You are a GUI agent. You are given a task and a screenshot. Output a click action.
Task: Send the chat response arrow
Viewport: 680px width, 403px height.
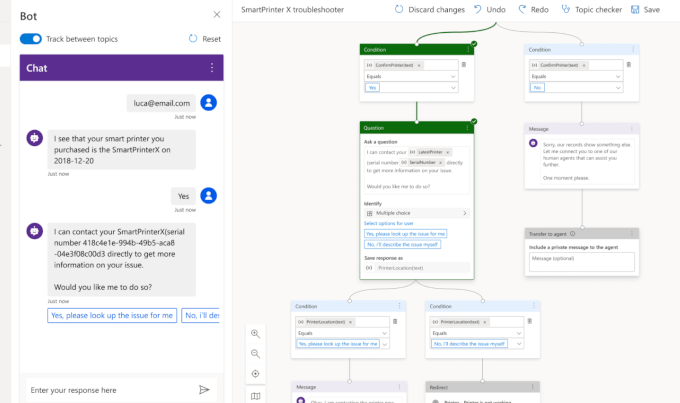pos(204,390)
